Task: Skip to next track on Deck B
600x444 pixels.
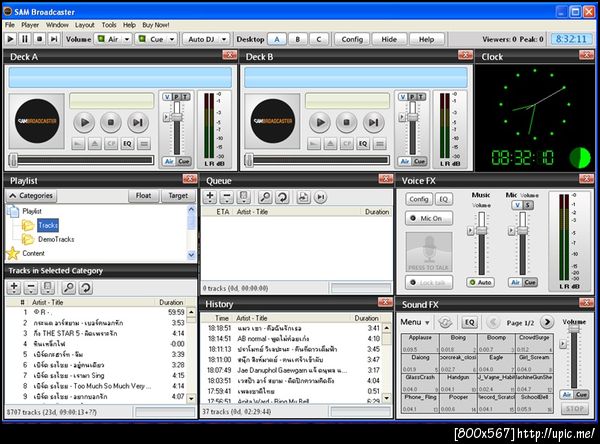Action: 373,122
